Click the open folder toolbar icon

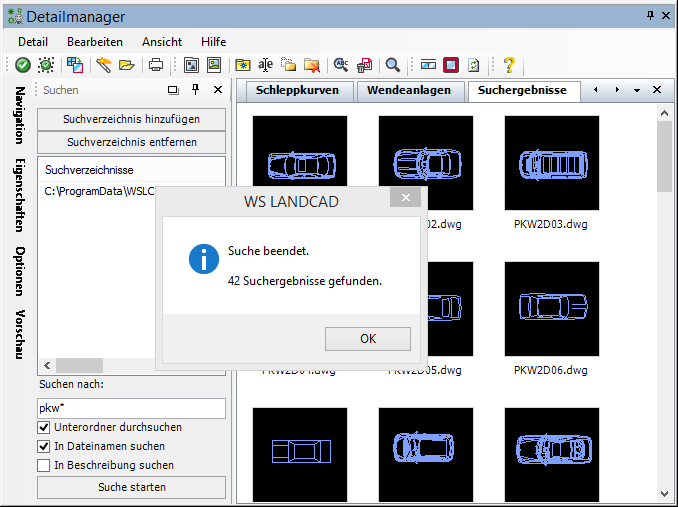[x=127, y=65]
